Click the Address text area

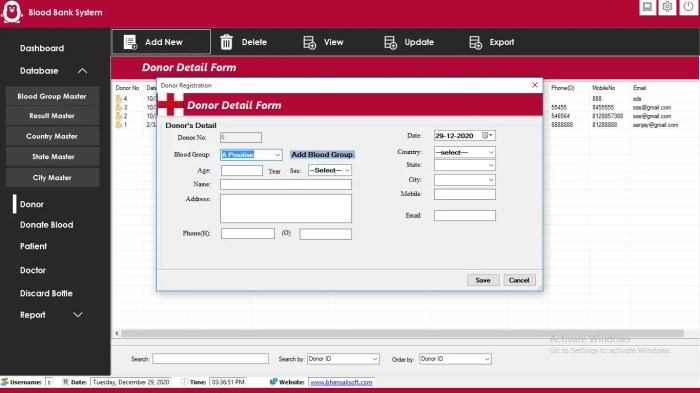286,208
